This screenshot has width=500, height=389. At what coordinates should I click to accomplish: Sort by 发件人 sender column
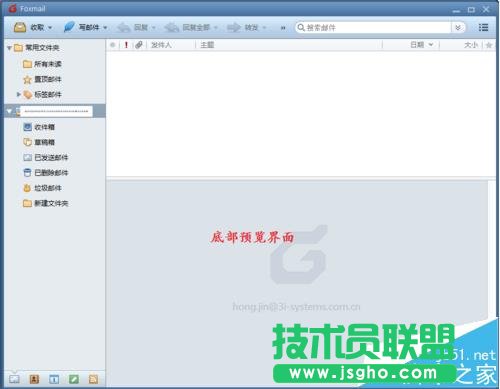(x=161, y=45)
